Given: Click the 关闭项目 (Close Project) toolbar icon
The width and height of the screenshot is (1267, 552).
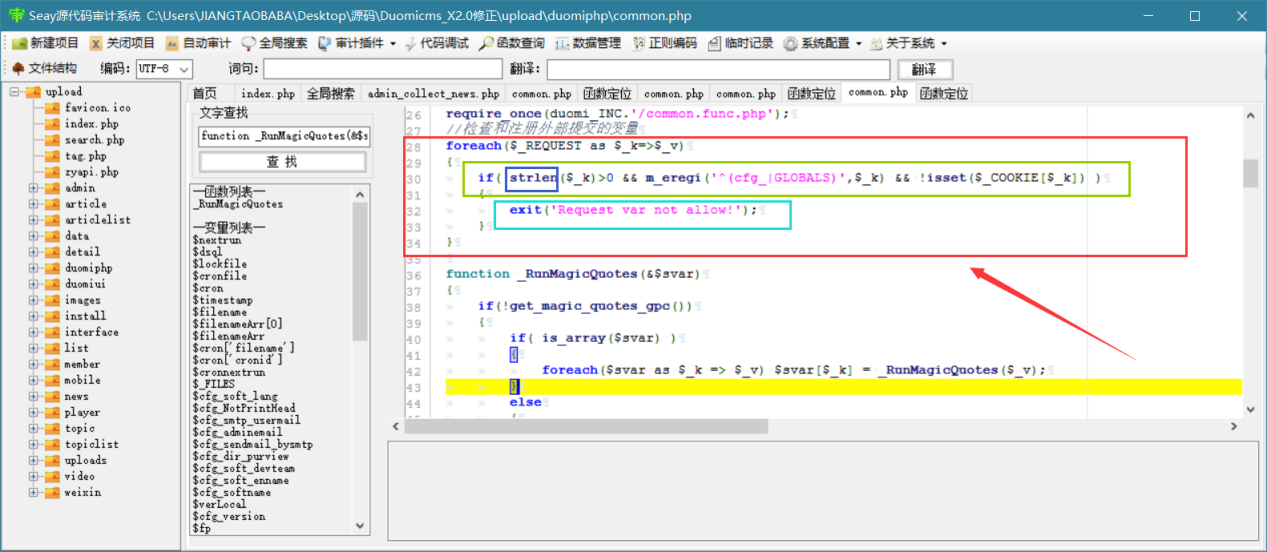Looking at the screenshot, I should 122,43.
